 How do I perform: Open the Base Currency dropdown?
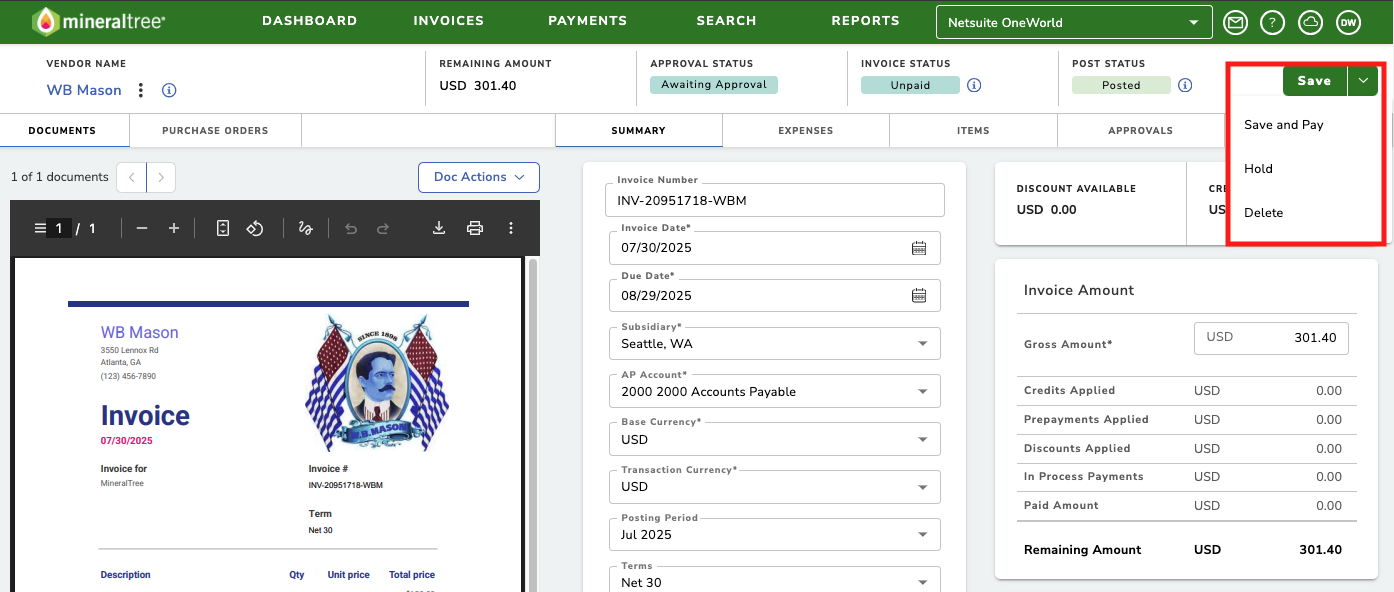tap(774, 439)
